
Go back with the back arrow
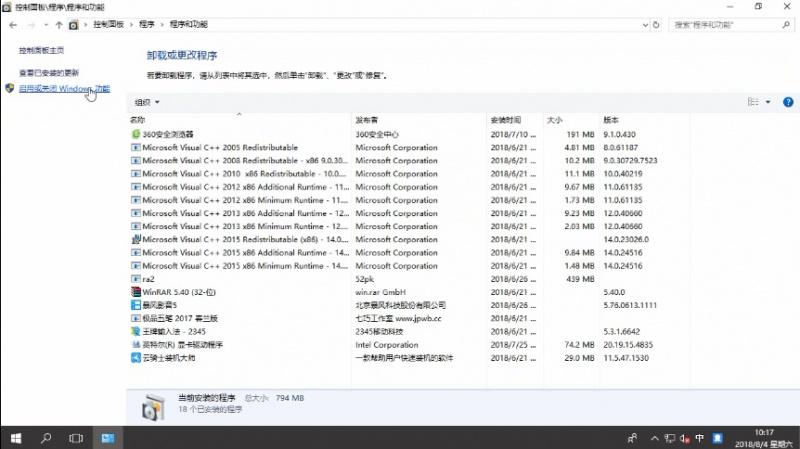[x=13, y=24]
